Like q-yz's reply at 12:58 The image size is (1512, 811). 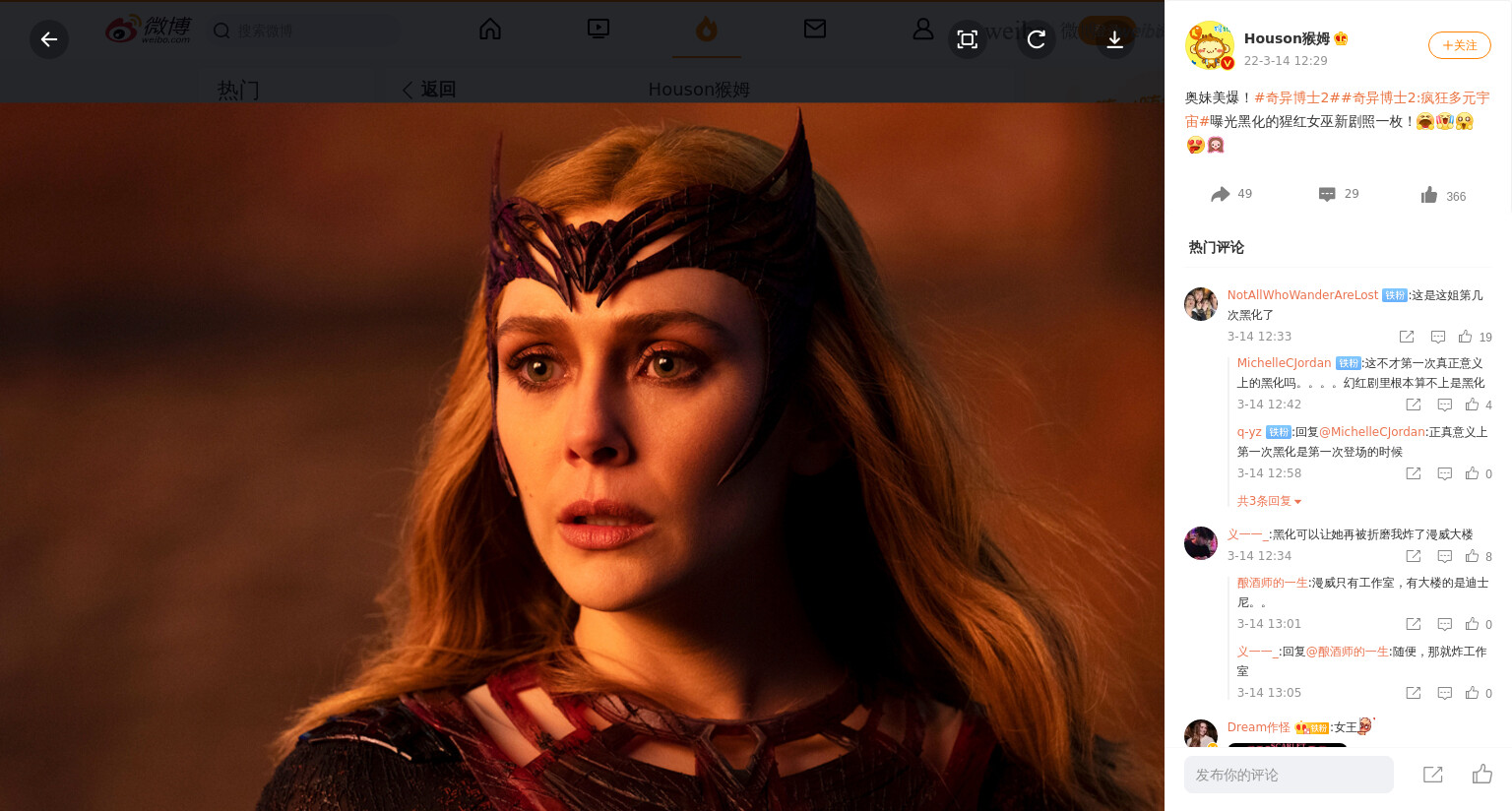point(1479,473)
